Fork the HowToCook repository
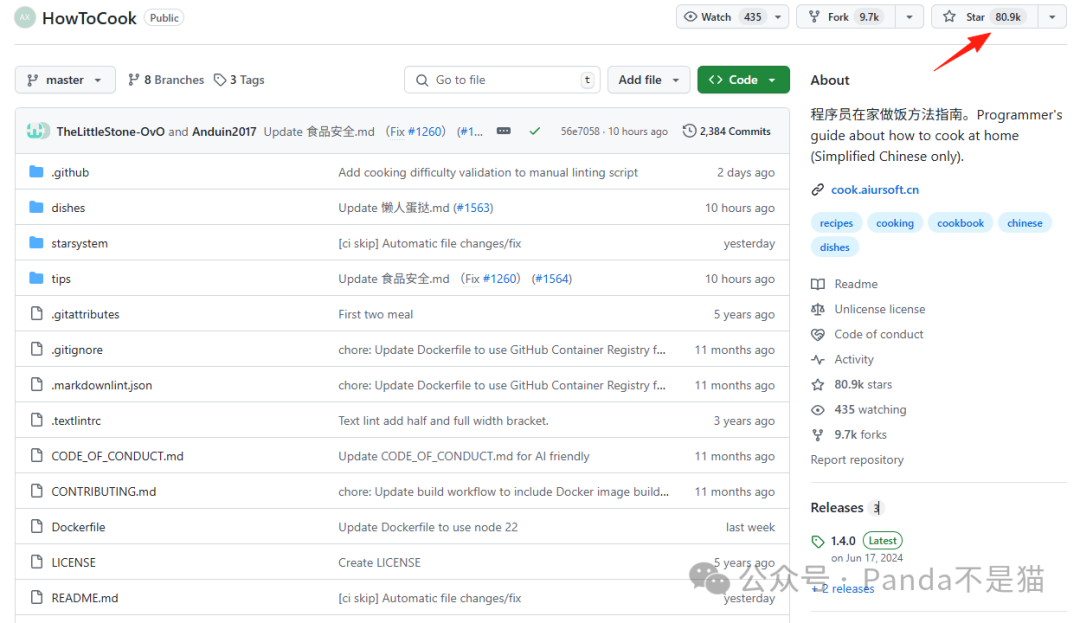Image resolution: width=1080 pixels, height=623 pixels. click(x=846, y=17)
